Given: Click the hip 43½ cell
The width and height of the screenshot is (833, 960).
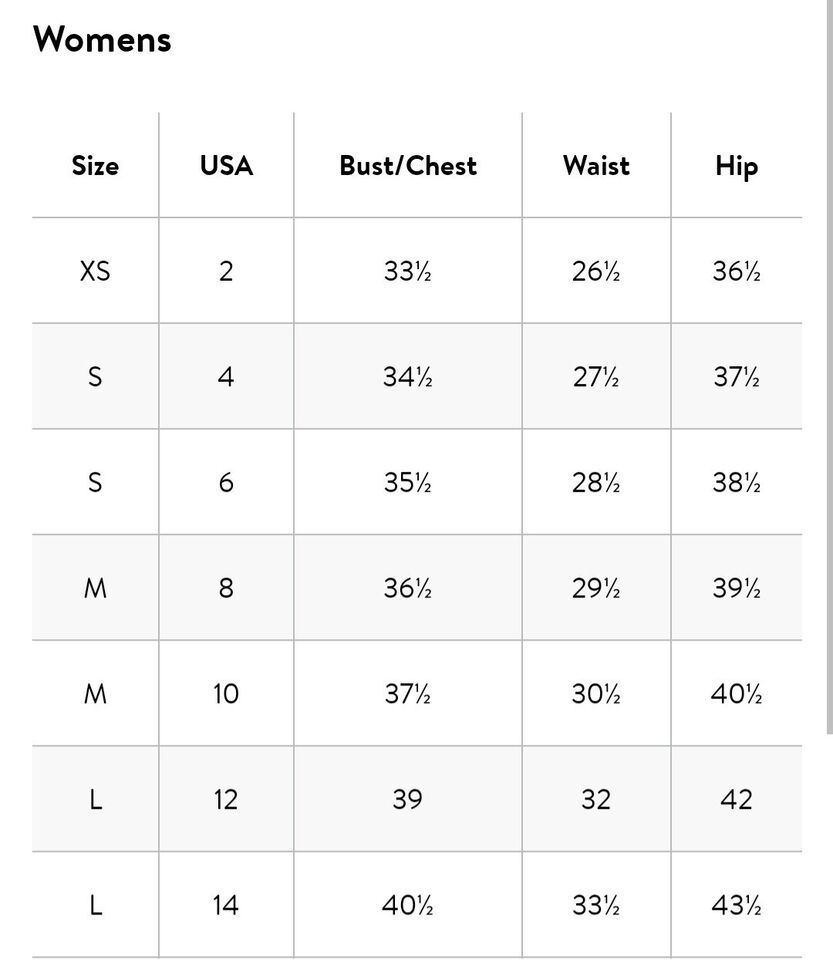Looking at the screenshot, I should 737,905.
